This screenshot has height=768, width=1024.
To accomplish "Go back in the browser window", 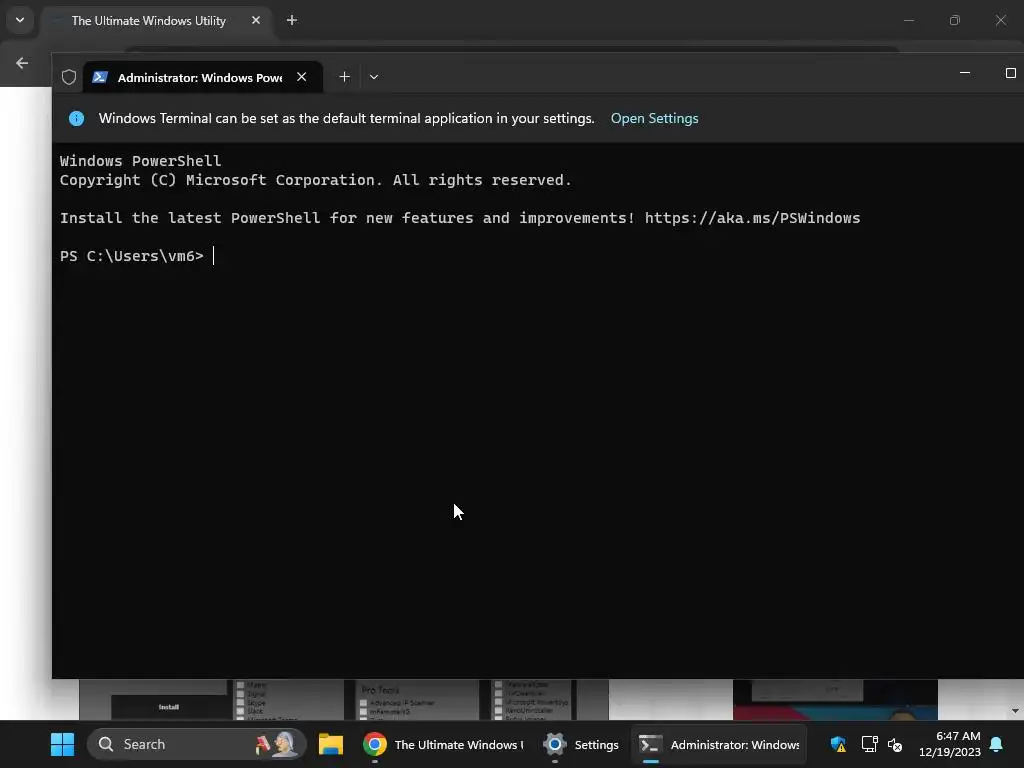I will (x=22, y=63).
